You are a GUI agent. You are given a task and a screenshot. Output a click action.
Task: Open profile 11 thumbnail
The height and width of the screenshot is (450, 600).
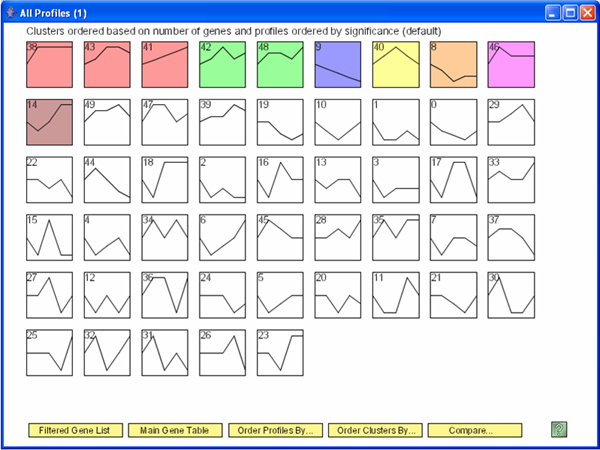pos(395,294)
